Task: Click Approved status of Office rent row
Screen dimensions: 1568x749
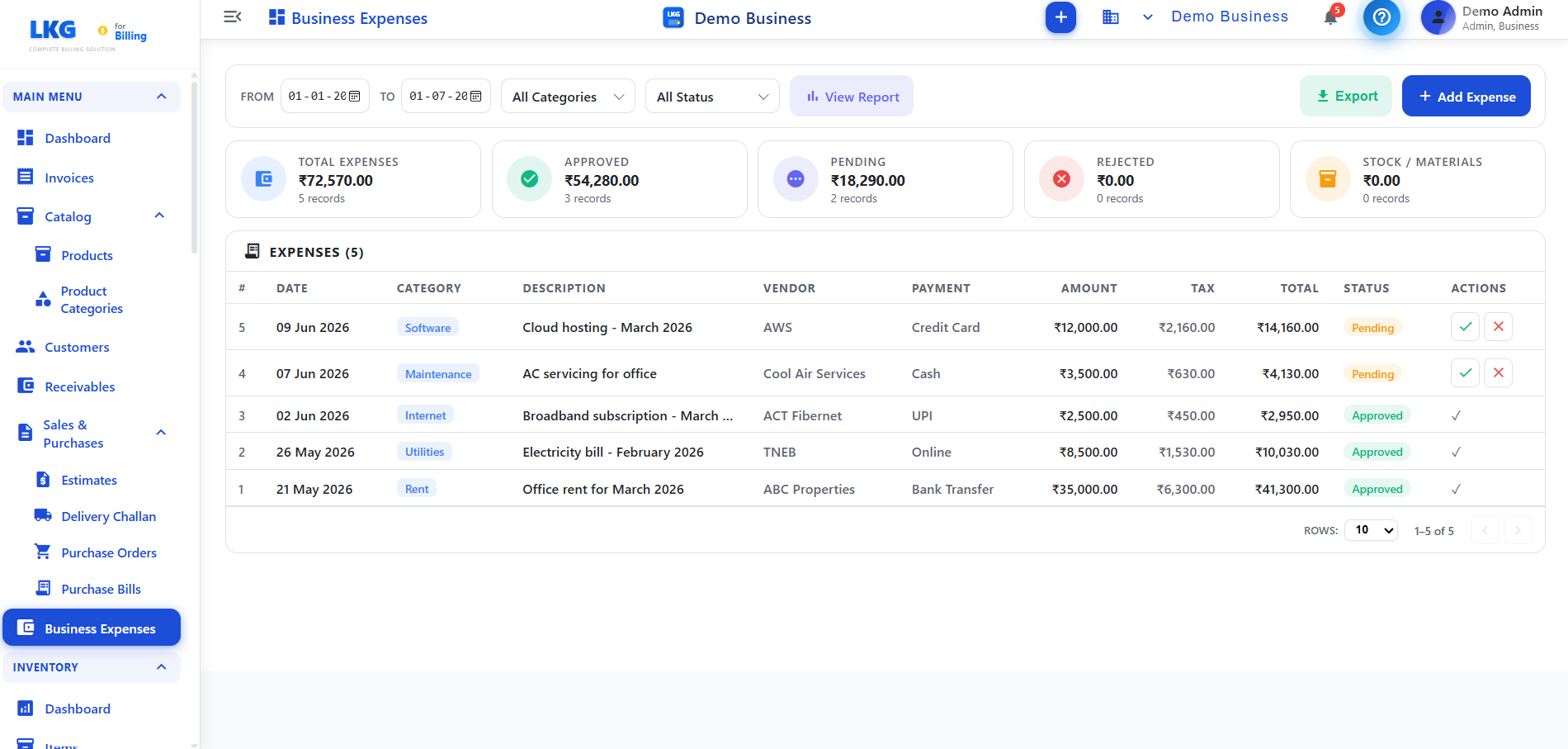Action: (x=1377, y=489)
